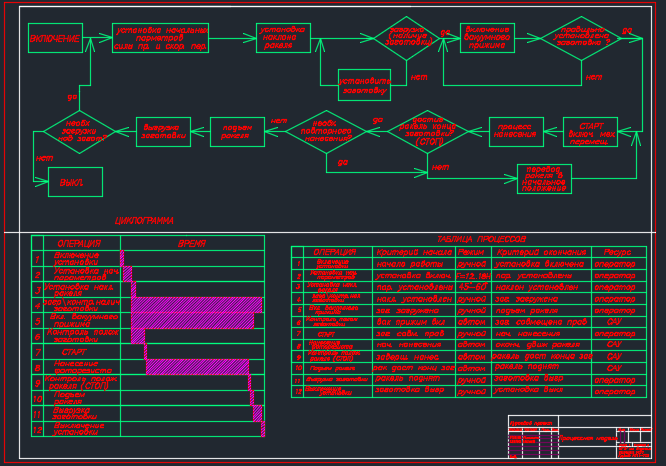
Task: Click cyclogram row 5 'Вкл. вакуумного прижима'
Action: pos(84,320)
